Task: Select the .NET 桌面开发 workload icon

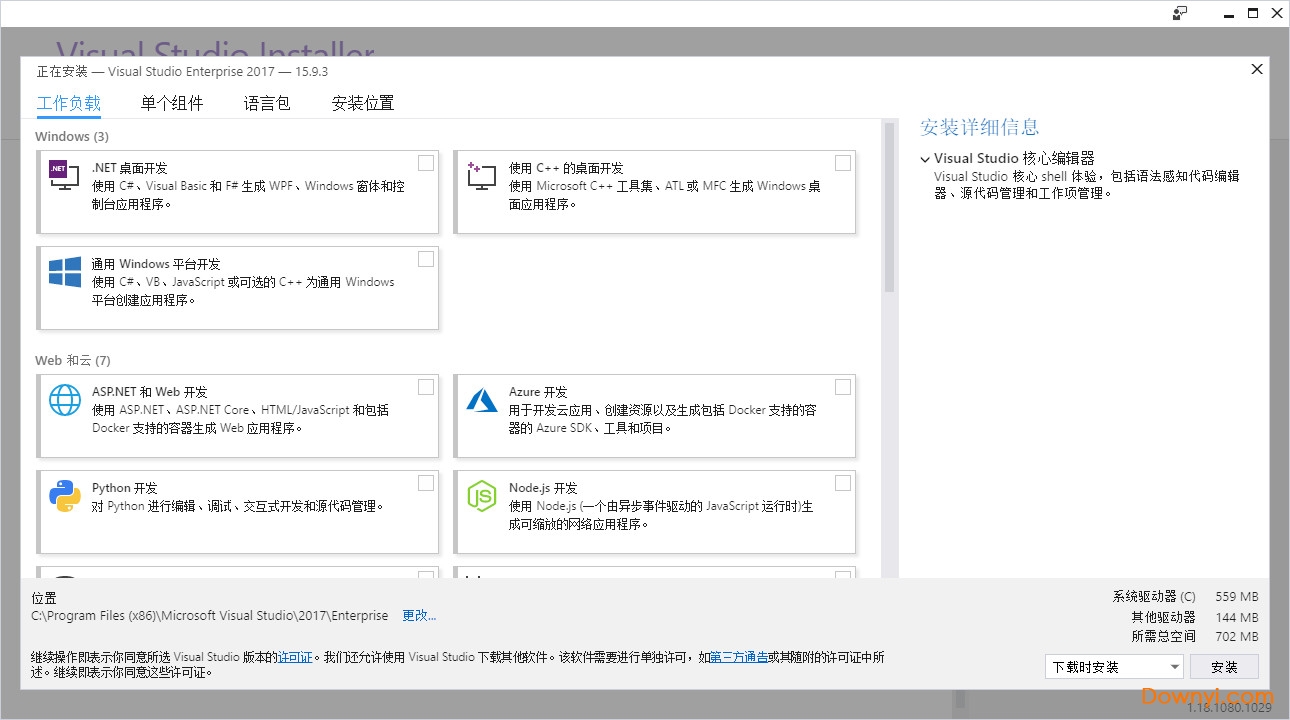Action: point(62,176)
